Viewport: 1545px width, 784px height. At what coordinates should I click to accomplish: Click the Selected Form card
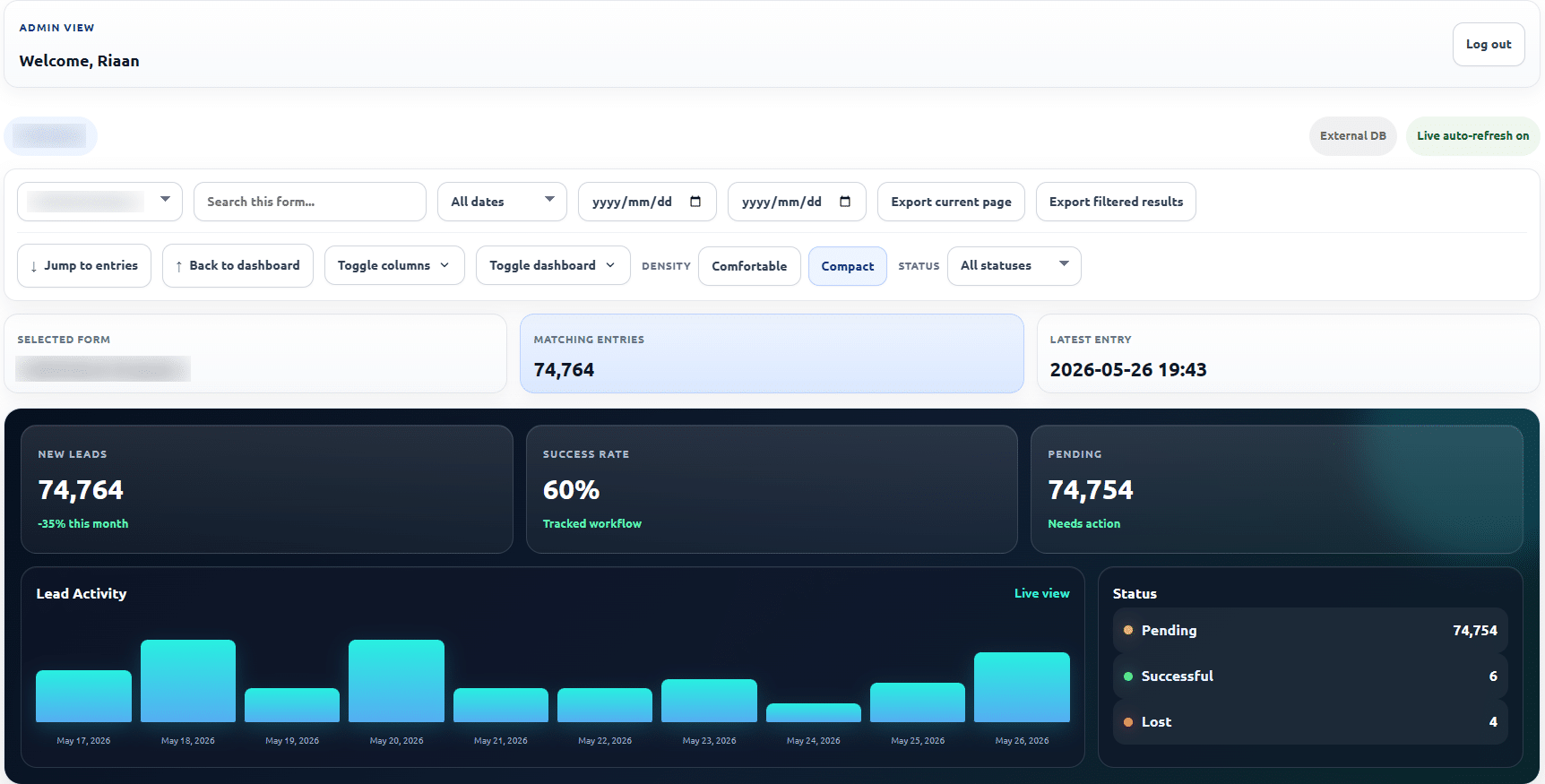[255, 353]
